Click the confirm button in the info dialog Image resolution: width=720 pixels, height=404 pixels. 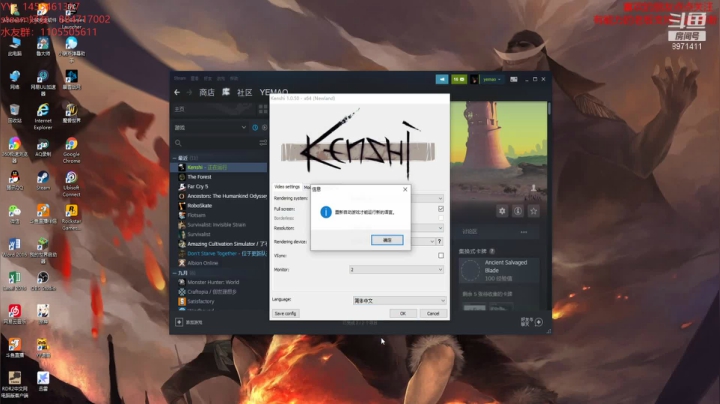point(387,240)
